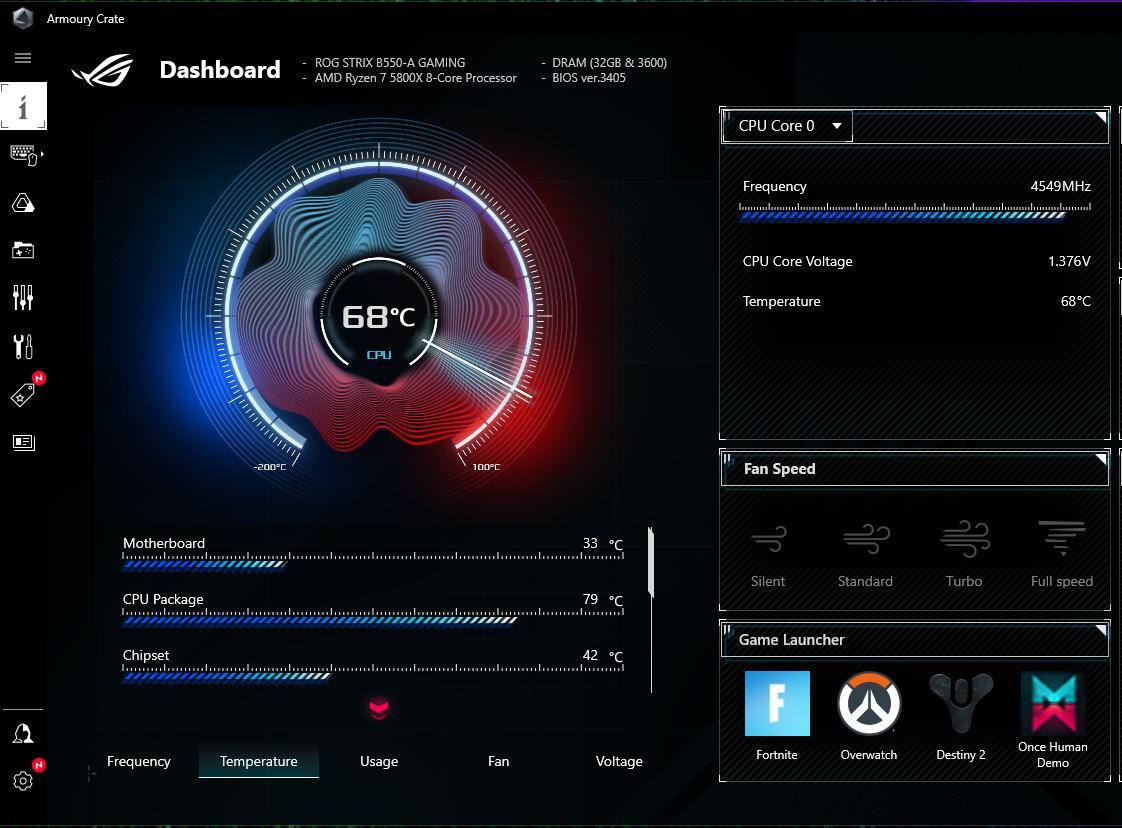Open the User Center profile icon

point(23,734)
